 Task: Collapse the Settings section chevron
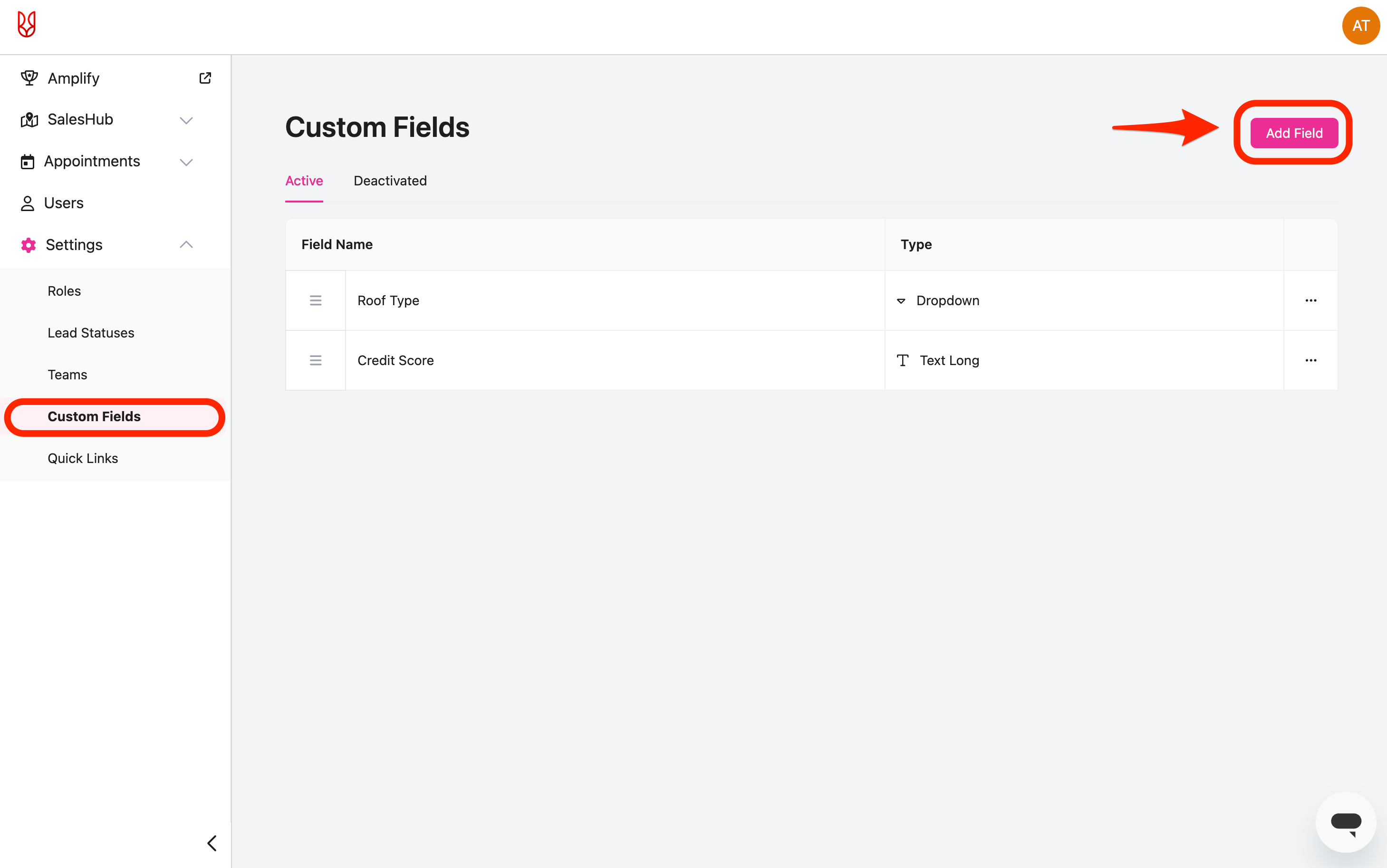[186, 244]
